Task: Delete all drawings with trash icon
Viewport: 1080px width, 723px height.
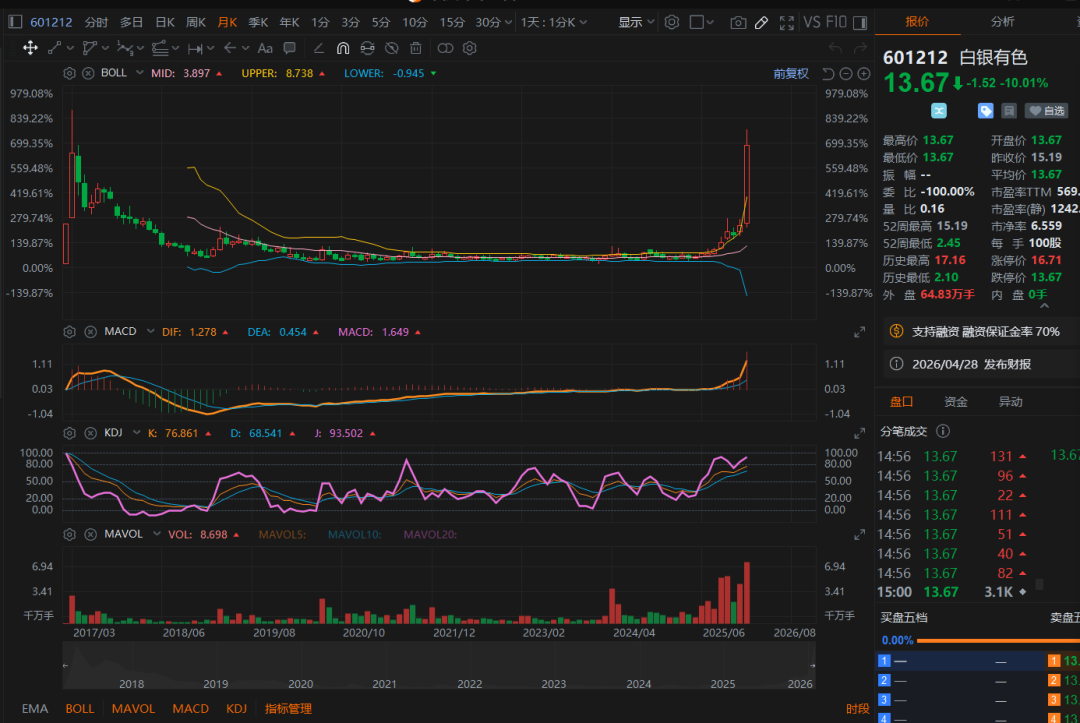Action: click(416, 48)
